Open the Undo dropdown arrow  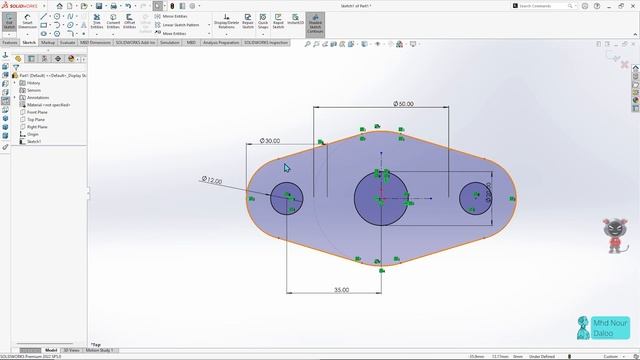click(135, 6)
